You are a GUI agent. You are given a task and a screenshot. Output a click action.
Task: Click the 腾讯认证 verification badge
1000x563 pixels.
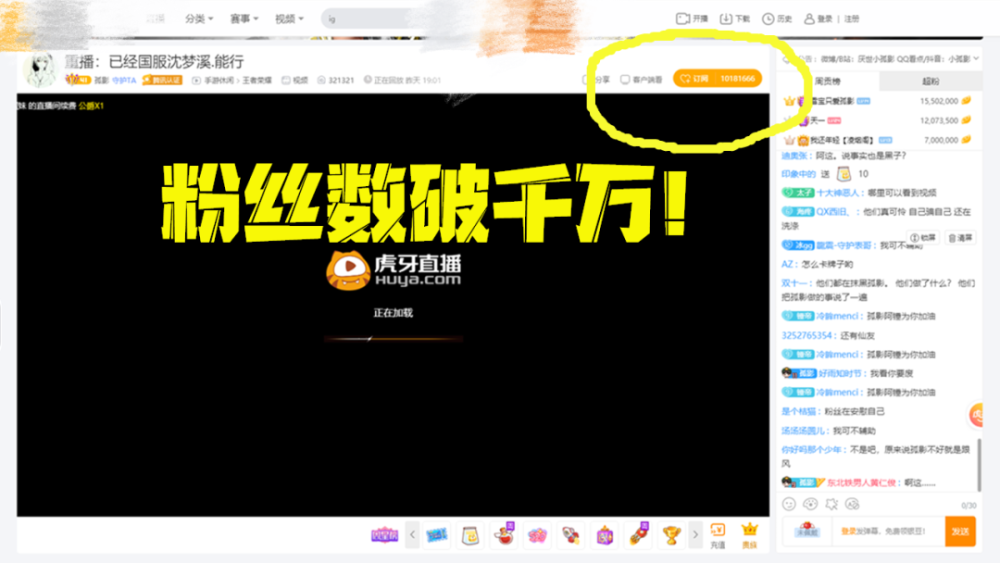click(x=162, y=80)
